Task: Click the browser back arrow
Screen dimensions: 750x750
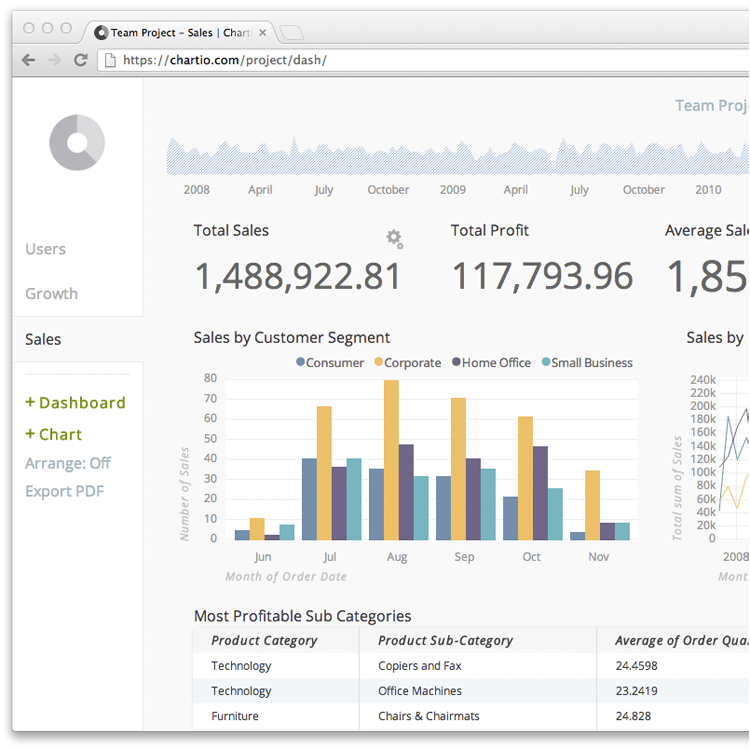Action: [29, 60]
